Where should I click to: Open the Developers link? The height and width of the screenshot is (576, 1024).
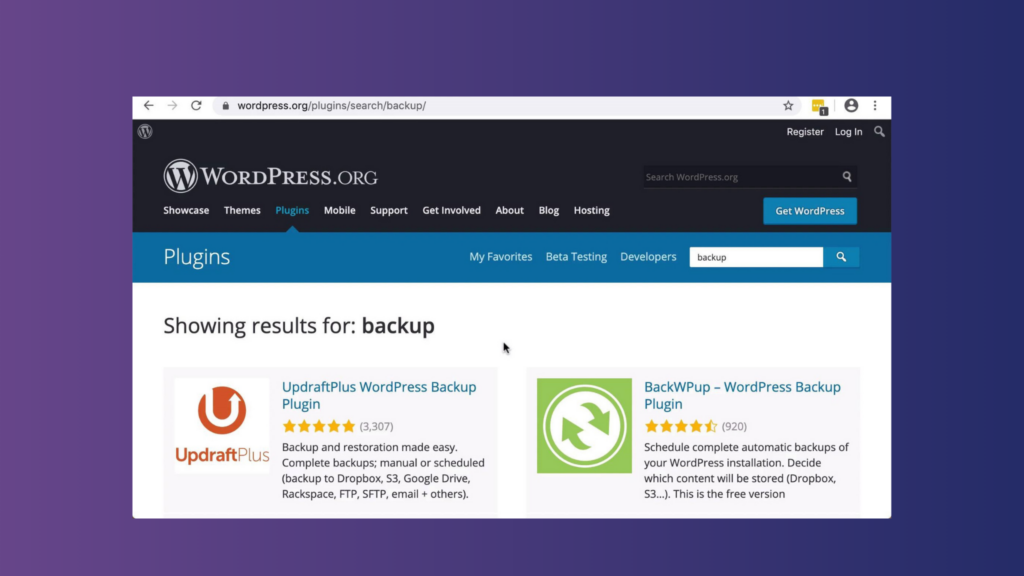648,257
